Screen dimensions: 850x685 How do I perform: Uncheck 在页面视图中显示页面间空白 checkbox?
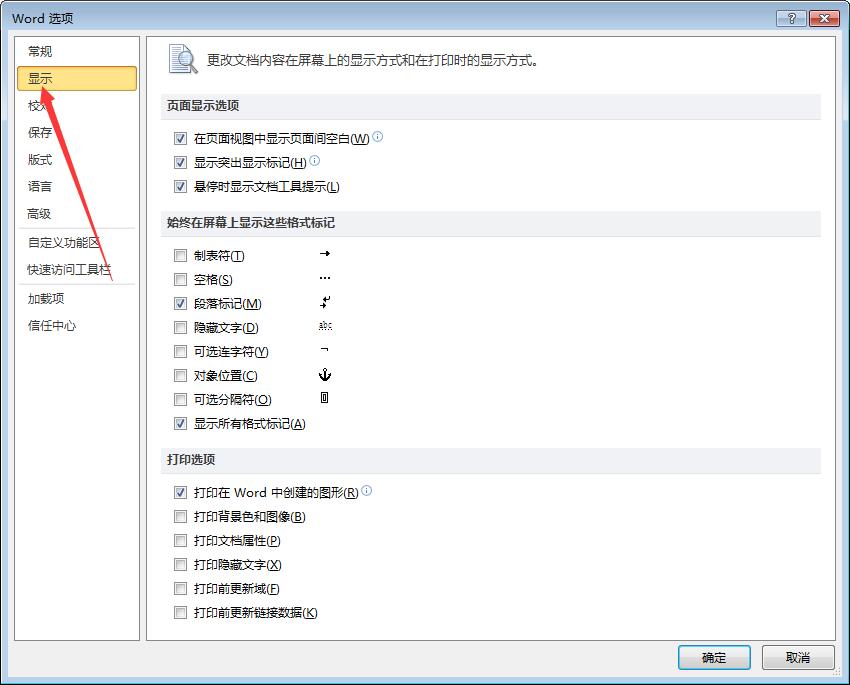pos(180,139)
